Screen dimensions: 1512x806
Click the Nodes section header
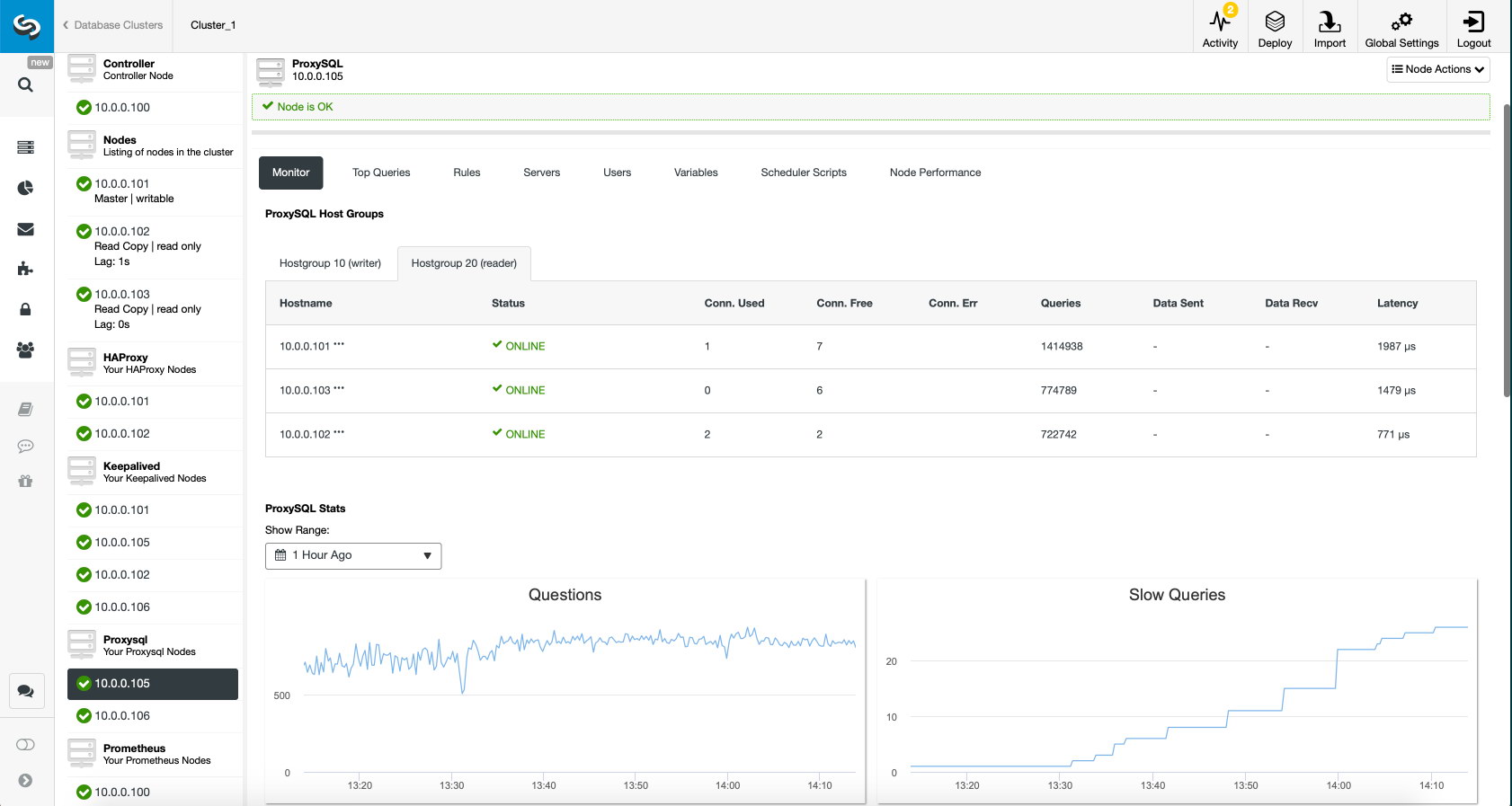(153, 146)
